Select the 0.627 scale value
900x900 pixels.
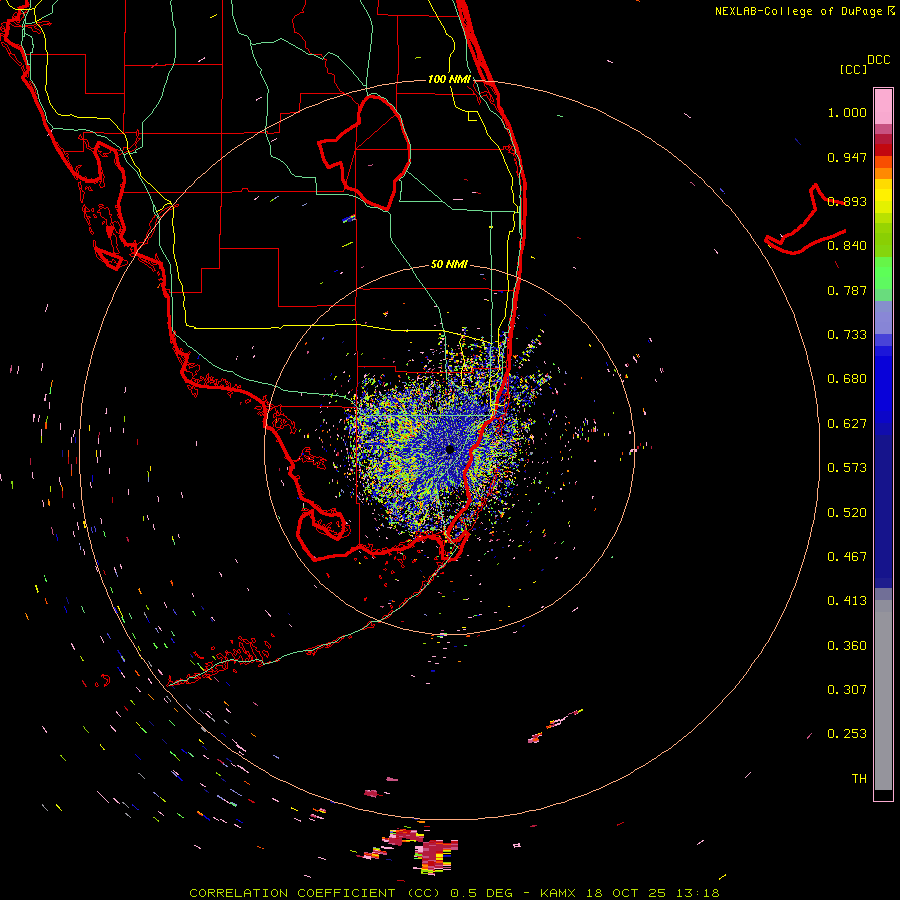coord(847,424)
